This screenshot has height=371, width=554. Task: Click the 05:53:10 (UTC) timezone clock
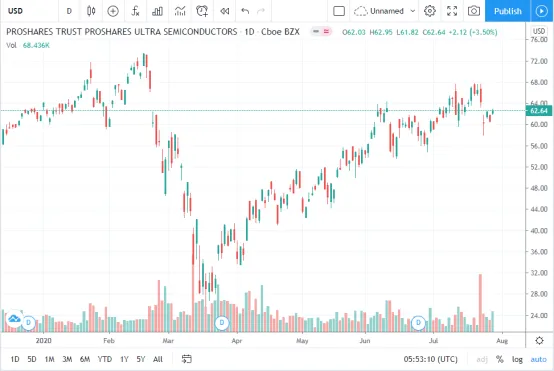tap(430, 359)
